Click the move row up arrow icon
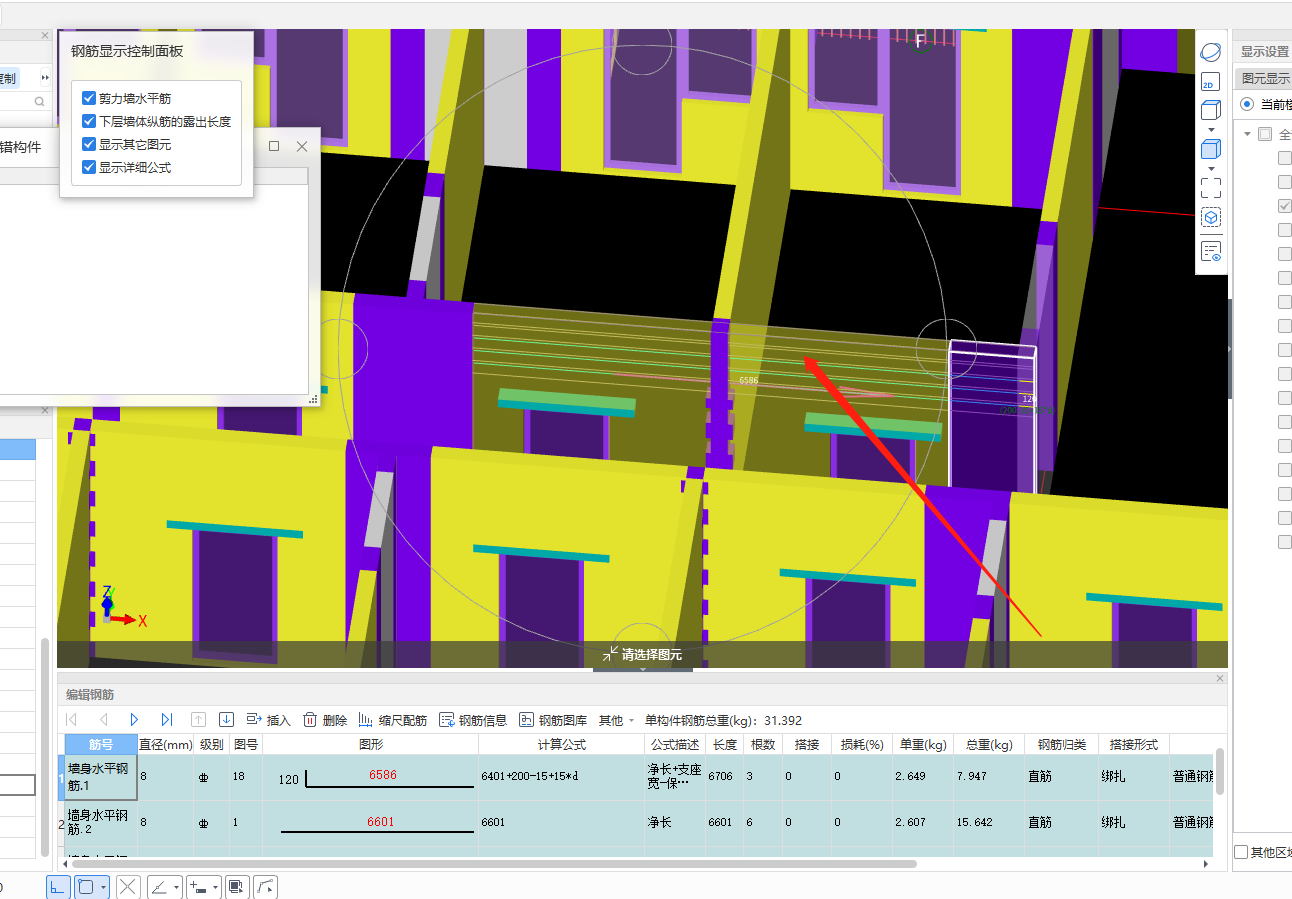This screenshot has width=1292, height=899. (x=198, y=720)
